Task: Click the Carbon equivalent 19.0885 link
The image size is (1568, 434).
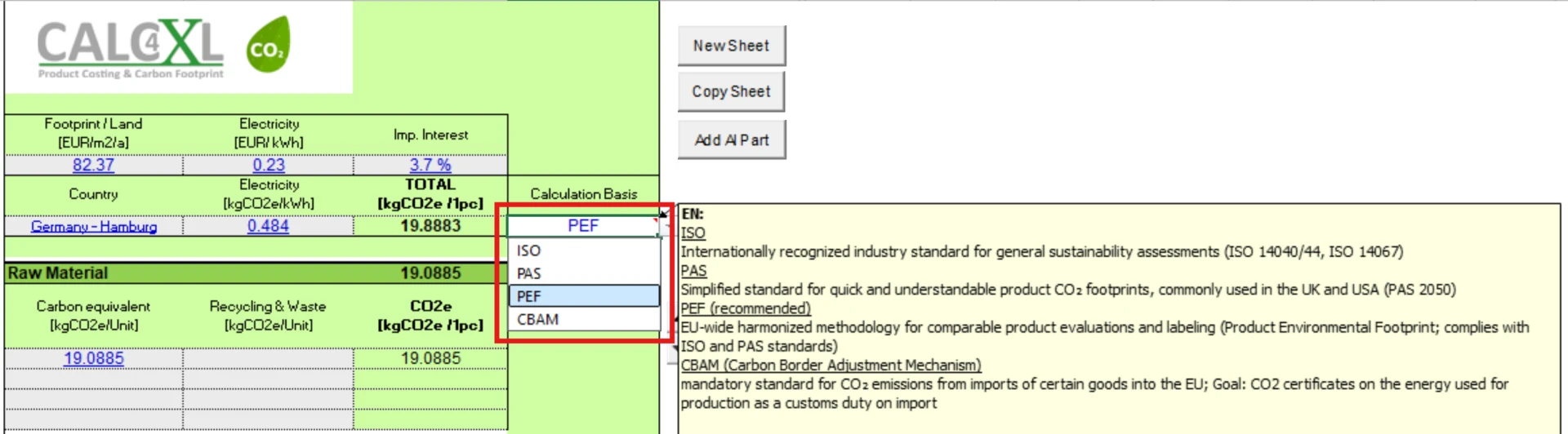Action: (94, 359)
